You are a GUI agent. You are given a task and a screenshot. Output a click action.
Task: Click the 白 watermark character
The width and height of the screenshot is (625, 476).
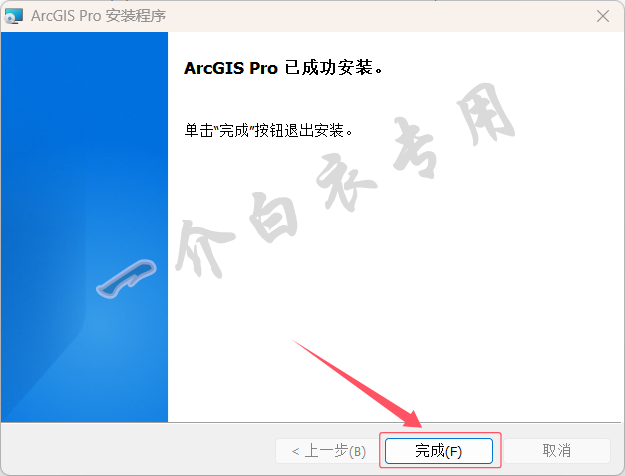(x=273, y=217)
